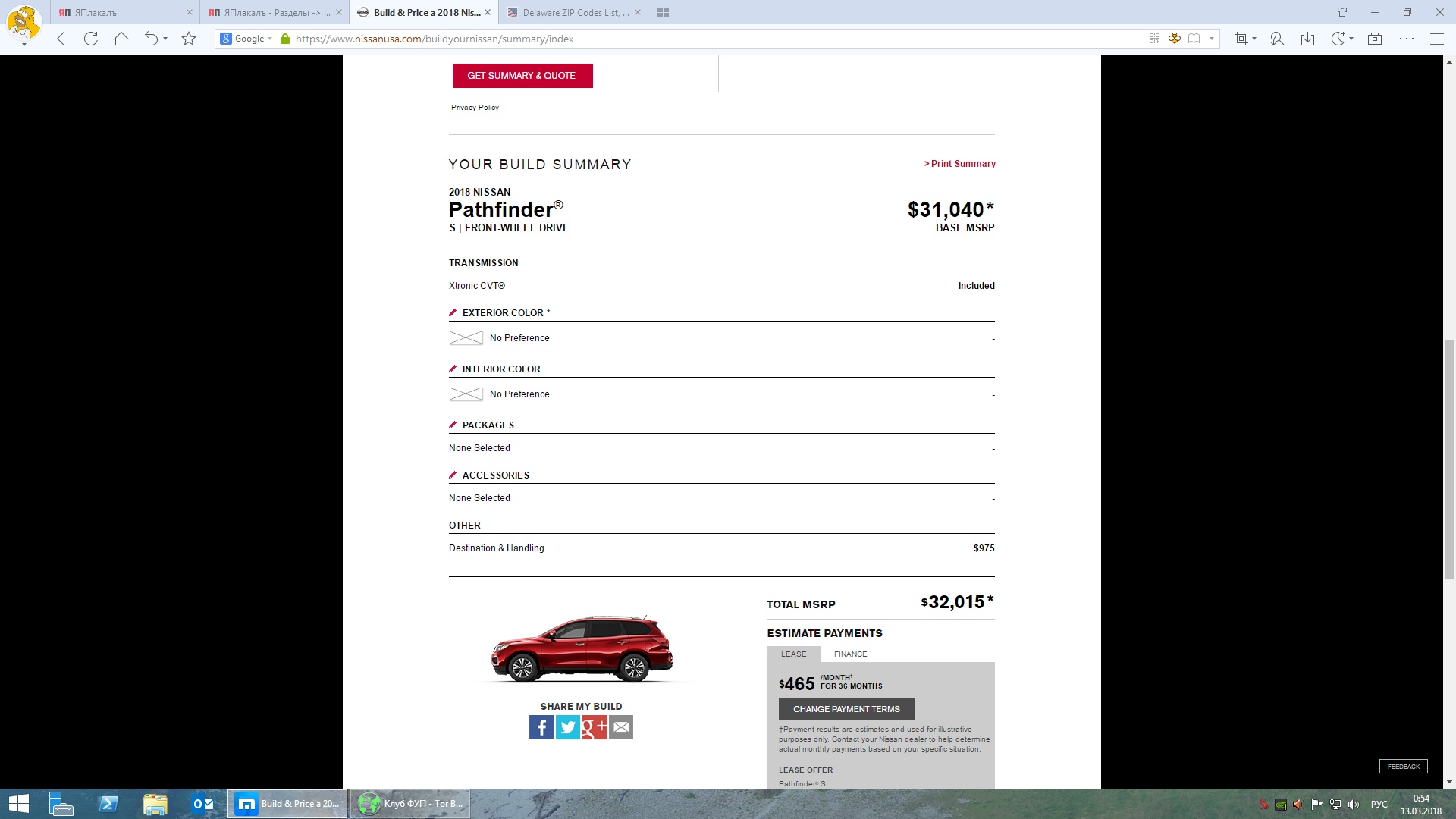Image resolution: width=1456 pixels, height=819 pixels.
Task: Open the Feedback button
Action: tap(1404, 767)
